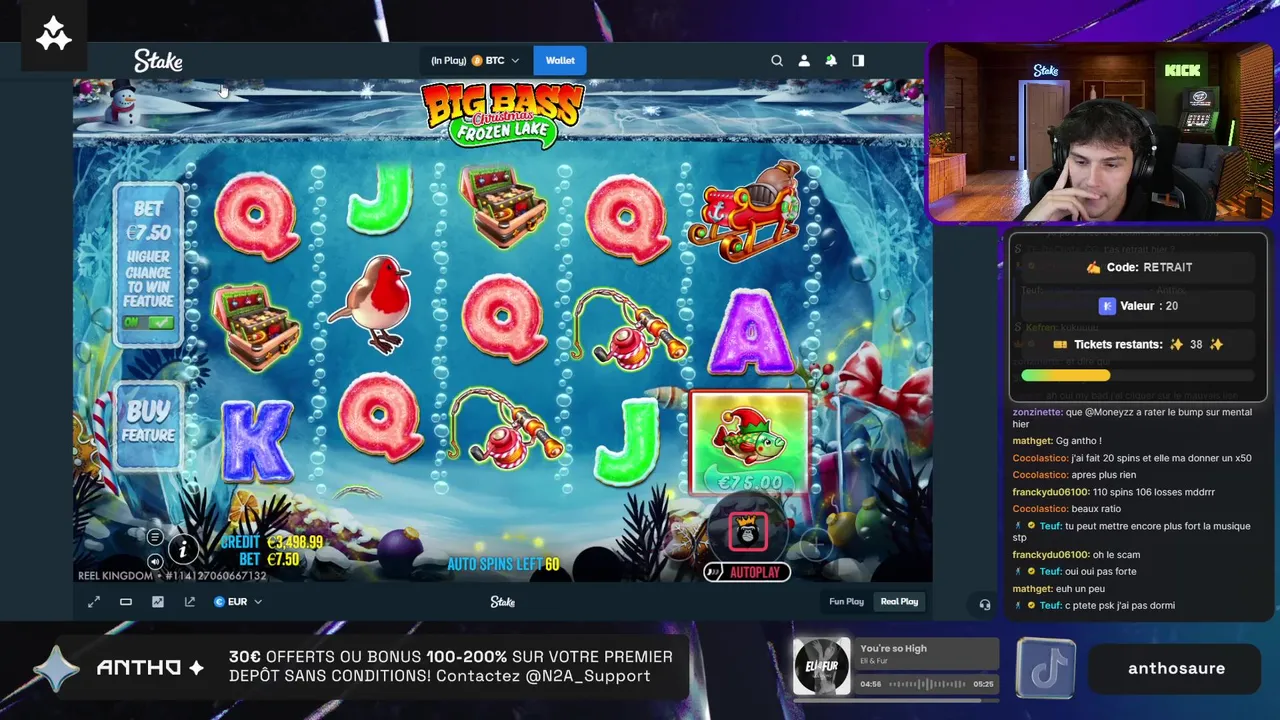Open the search magnifier icon
The image size is (1280, 720).
[x=777, y=61]
